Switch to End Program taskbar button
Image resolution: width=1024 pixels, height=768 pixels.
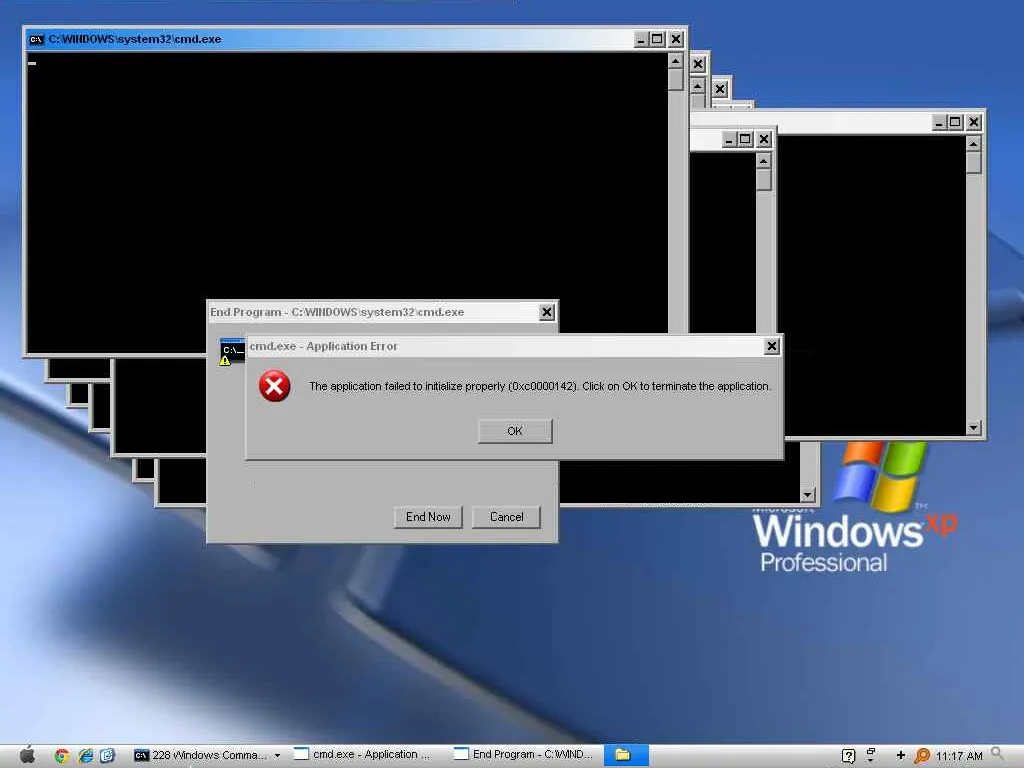(x=524, y=754)
